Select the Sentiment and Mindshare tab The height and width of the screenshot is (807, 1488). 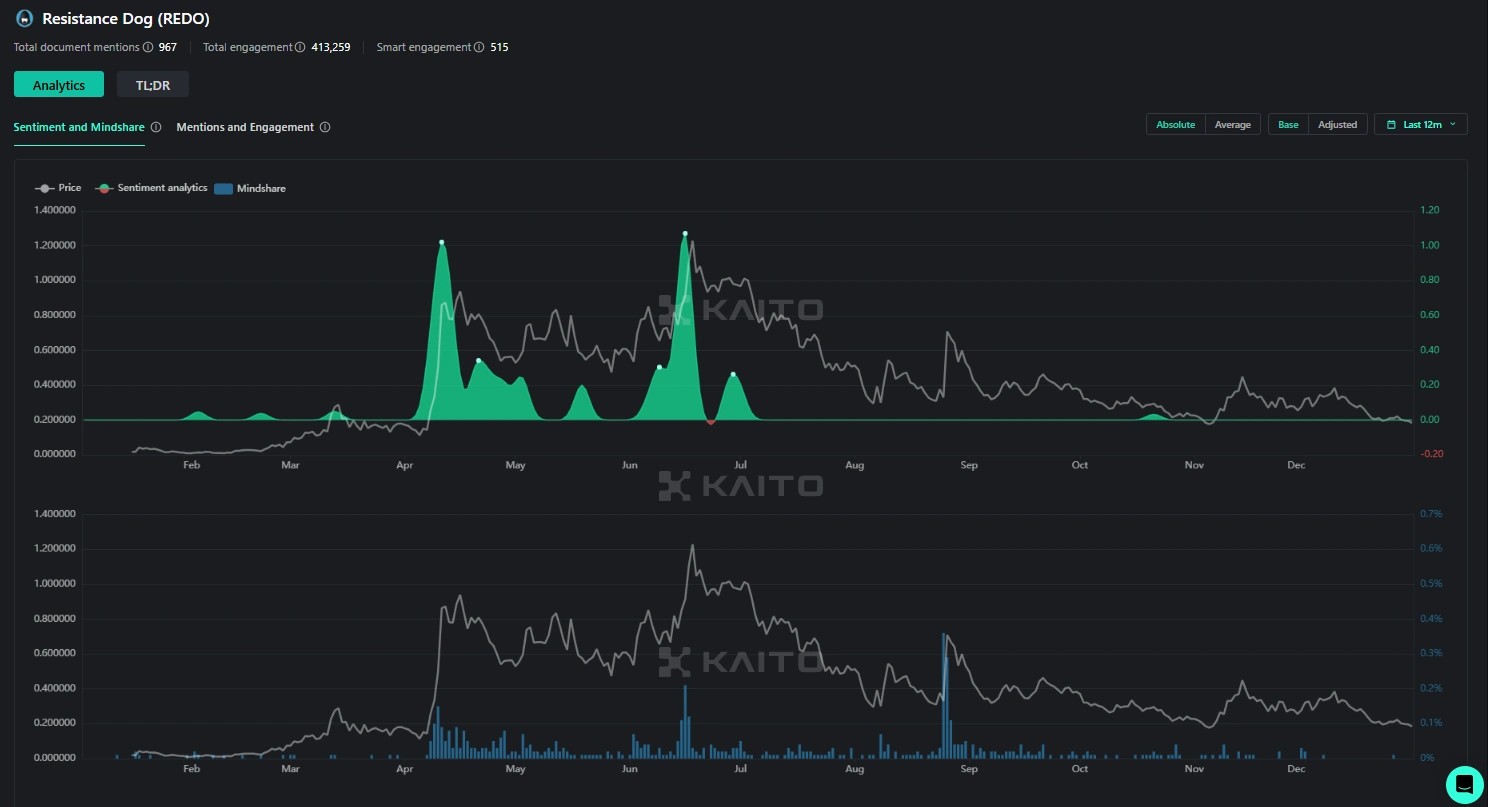[79, 127]
